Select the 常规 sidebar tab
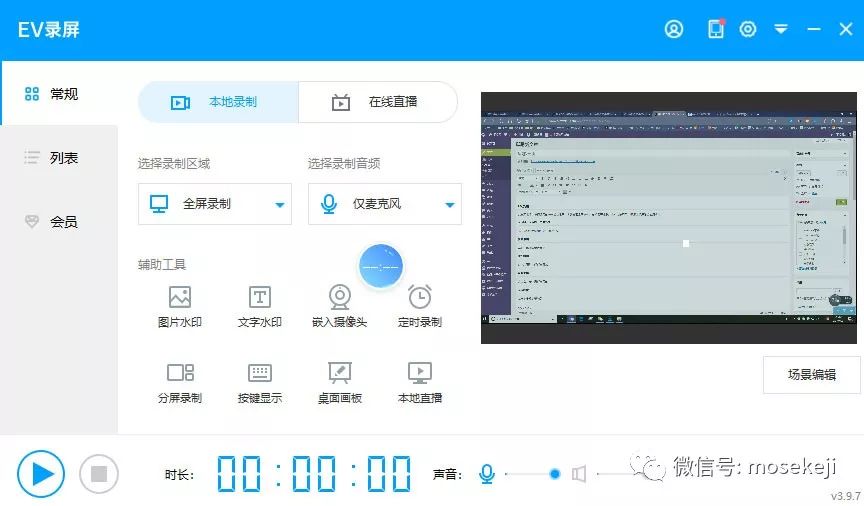The width and height of the screenshot is (864, 506). (x=59, y=94)
